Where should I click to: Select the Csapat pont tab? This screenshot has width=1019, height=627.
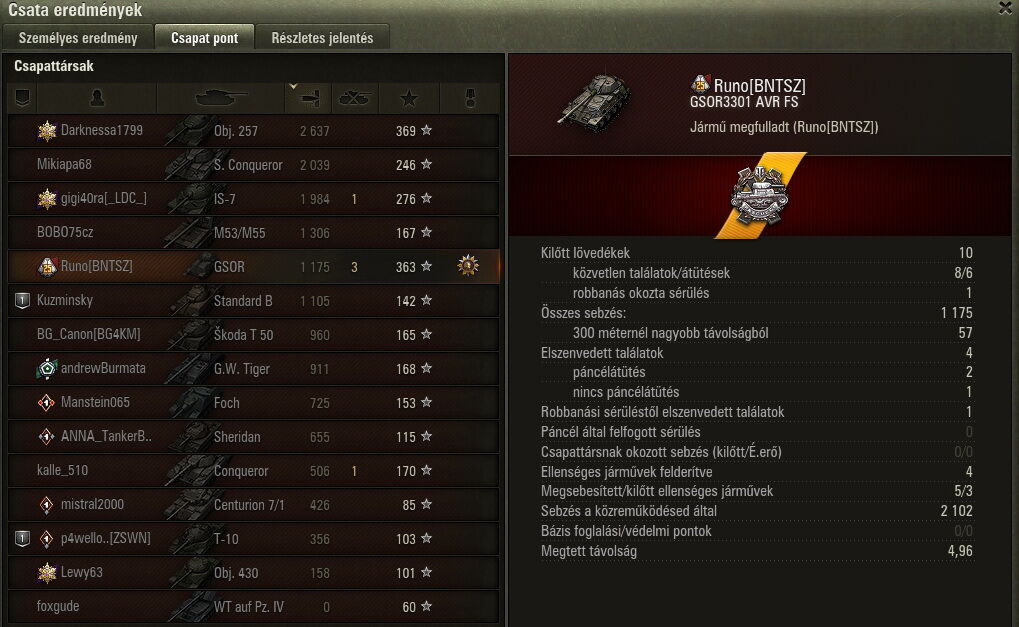(204, 38)
